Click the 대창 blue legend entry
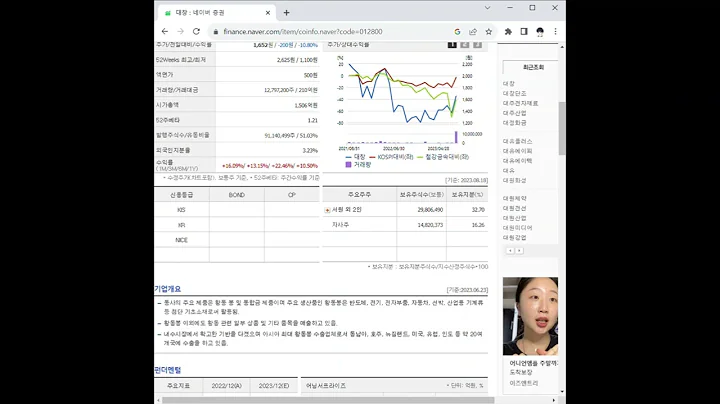The width and height of the screenshot is (720, 404). tap(355, 157)
